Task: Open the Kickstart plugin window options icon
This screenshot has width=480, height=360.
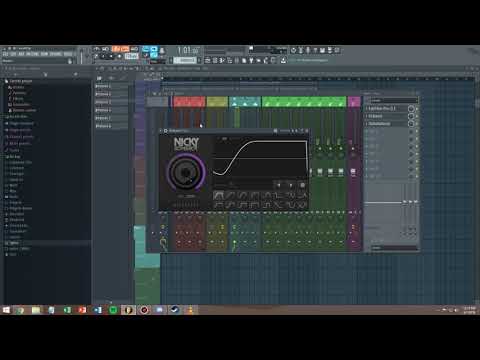Action: click(166, 131)
